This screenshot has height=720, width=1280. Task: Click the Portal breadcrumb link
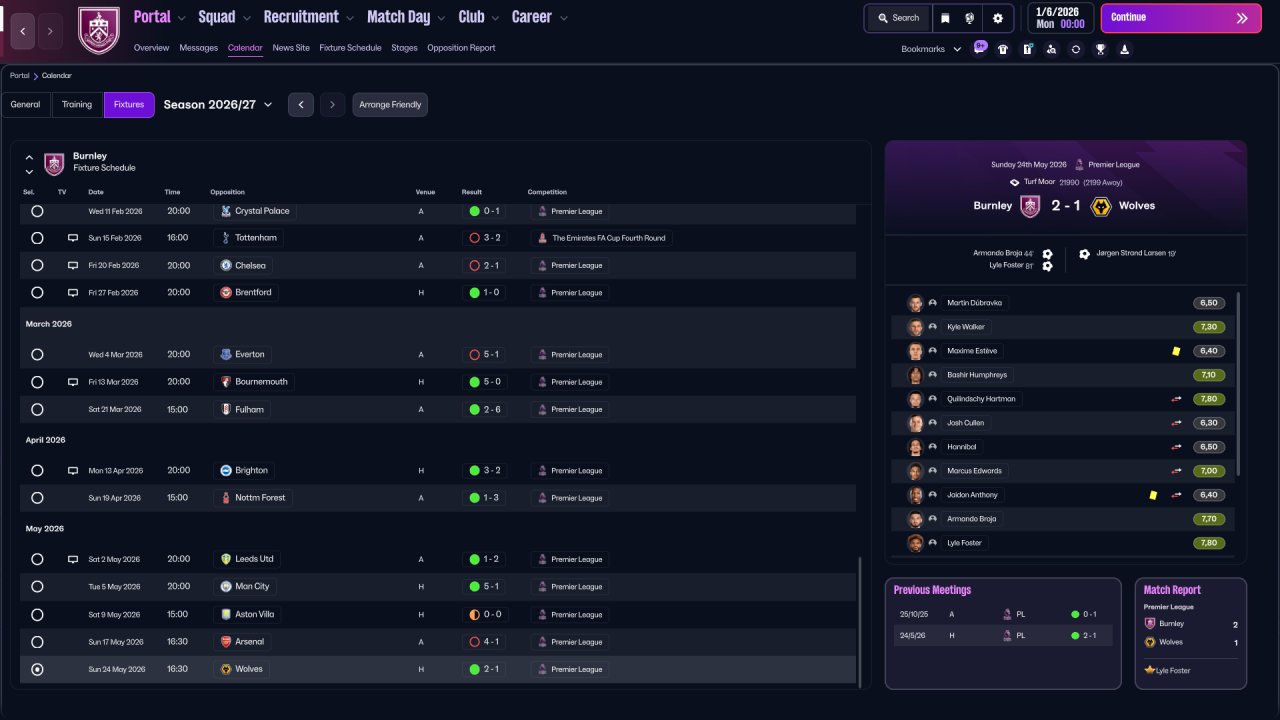click(19, 76)
